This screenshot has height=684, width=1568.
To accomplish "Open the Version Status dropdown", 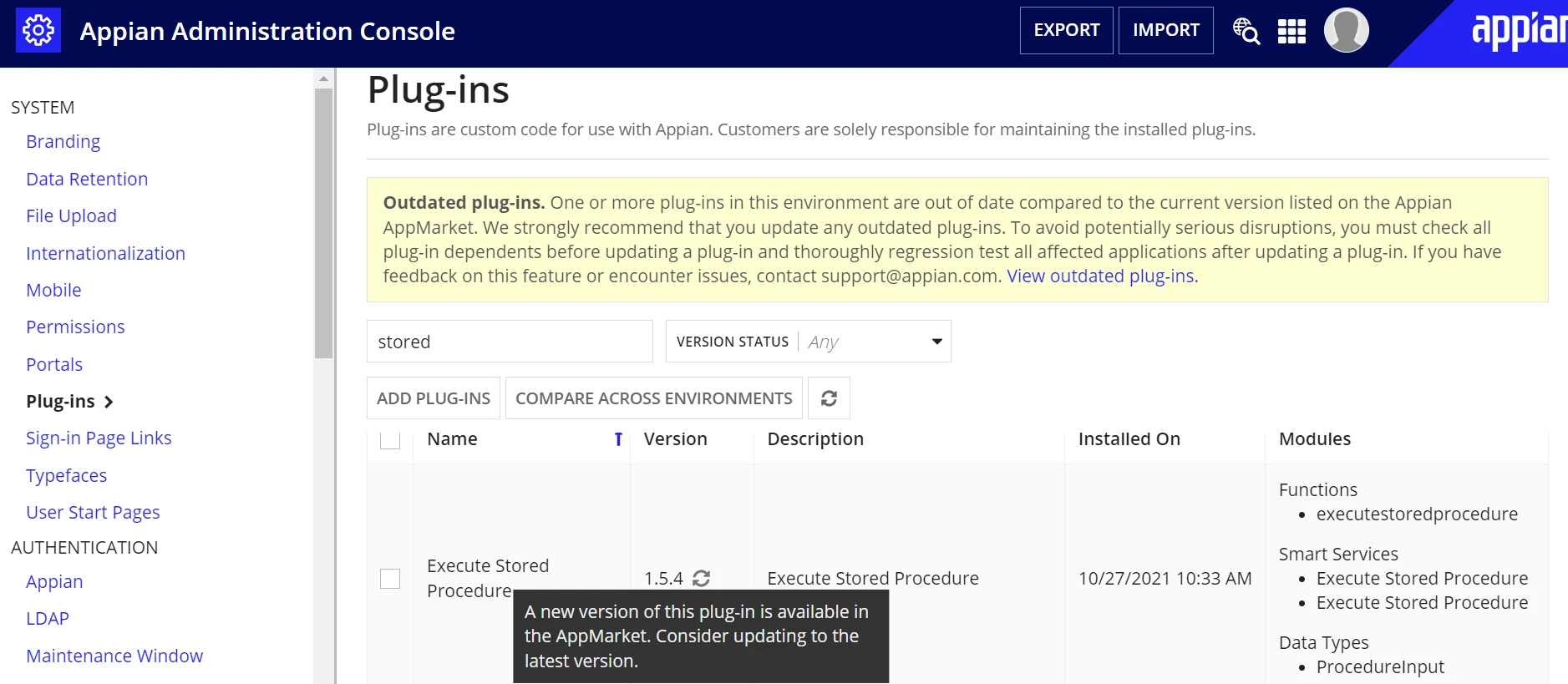I will click(808, 342).
